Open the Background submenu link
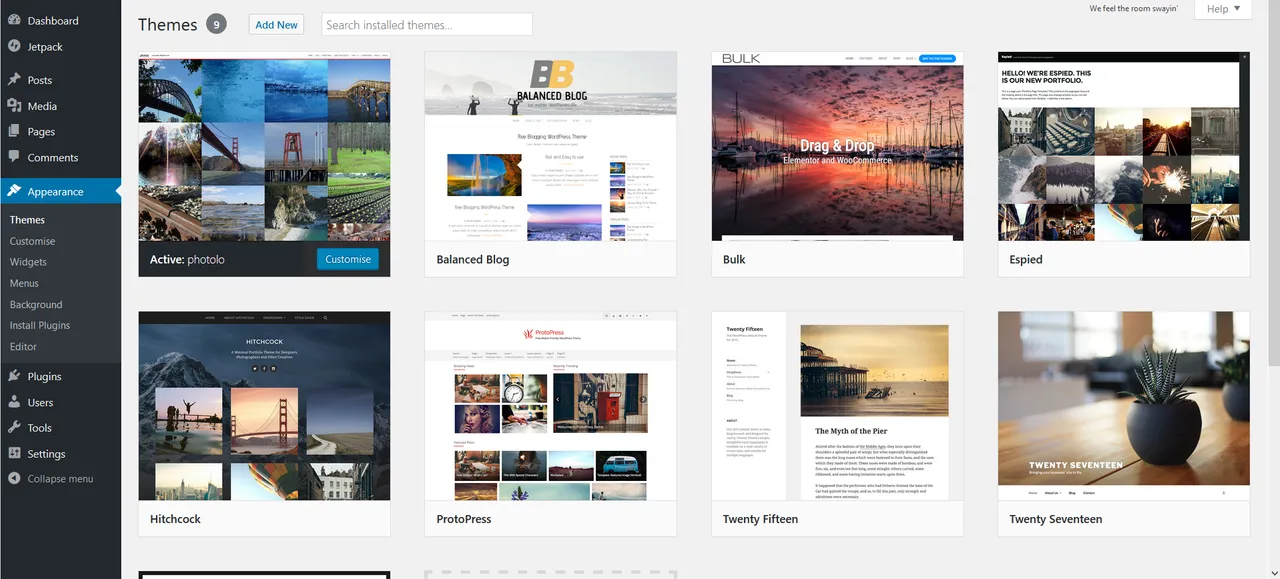1280x579 pixels. click(x=36, y=305)
